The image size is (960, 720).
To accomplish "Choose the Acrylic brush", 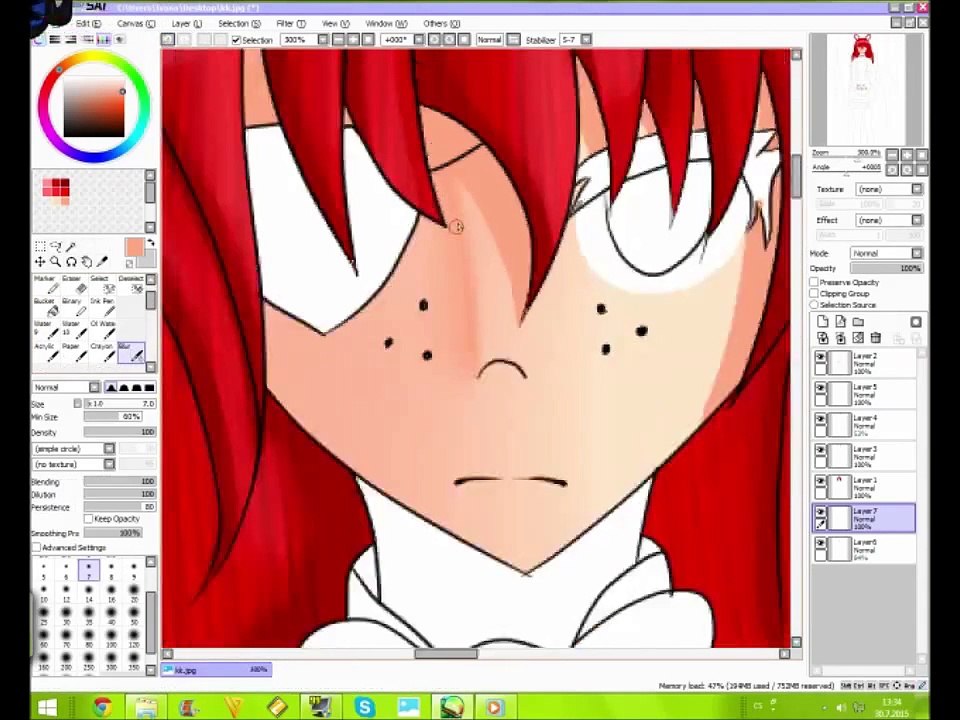I will point(45,353).
